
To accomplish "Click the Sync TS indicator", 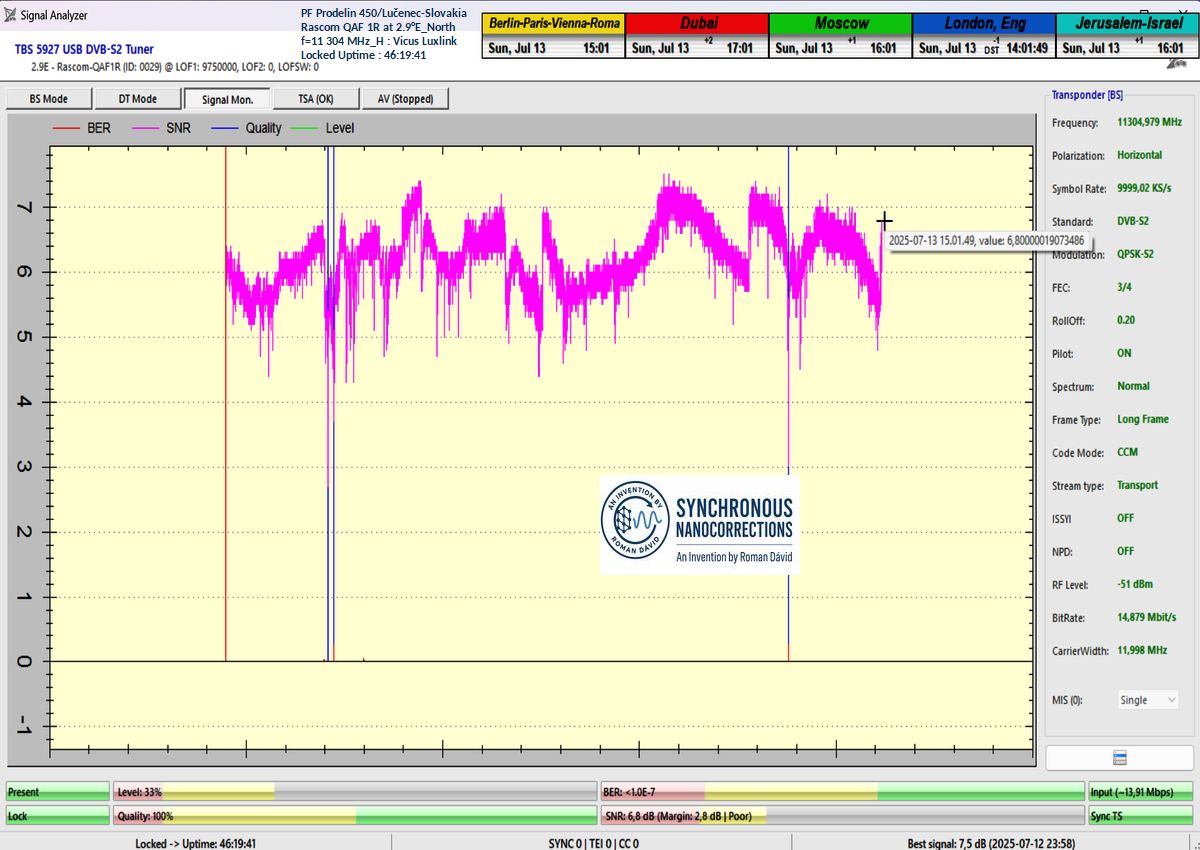I will pyautogui.click(x=1138, y=816).
